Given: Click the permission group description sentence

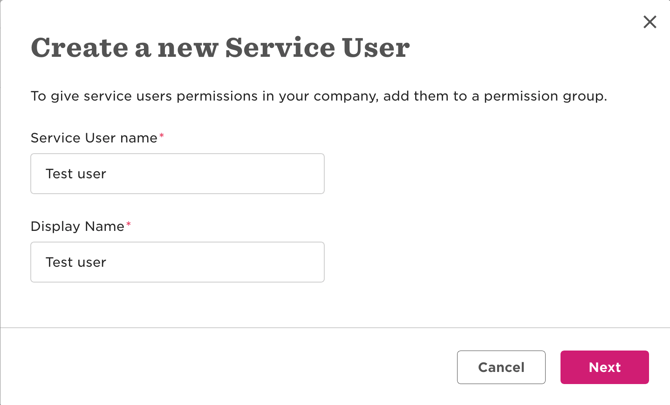Looking at the screenshot, I should coord(318,97).
